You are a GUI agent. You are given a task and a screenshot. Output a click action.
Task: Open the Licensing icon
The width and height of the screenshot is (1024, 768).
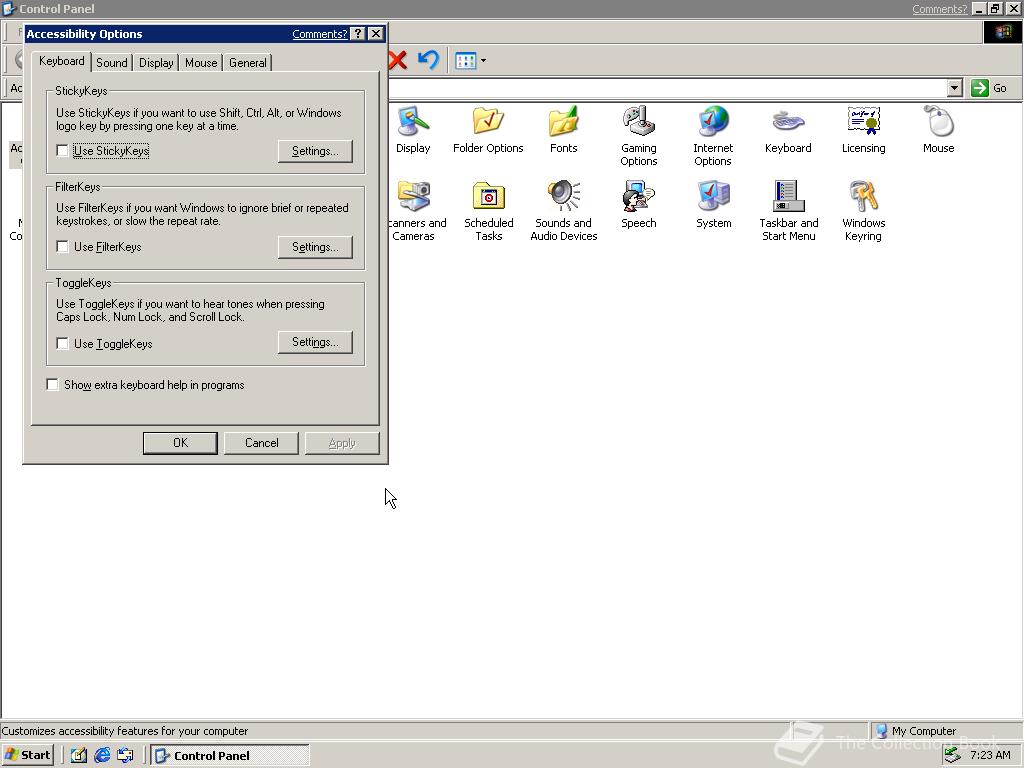click(863, 129)
